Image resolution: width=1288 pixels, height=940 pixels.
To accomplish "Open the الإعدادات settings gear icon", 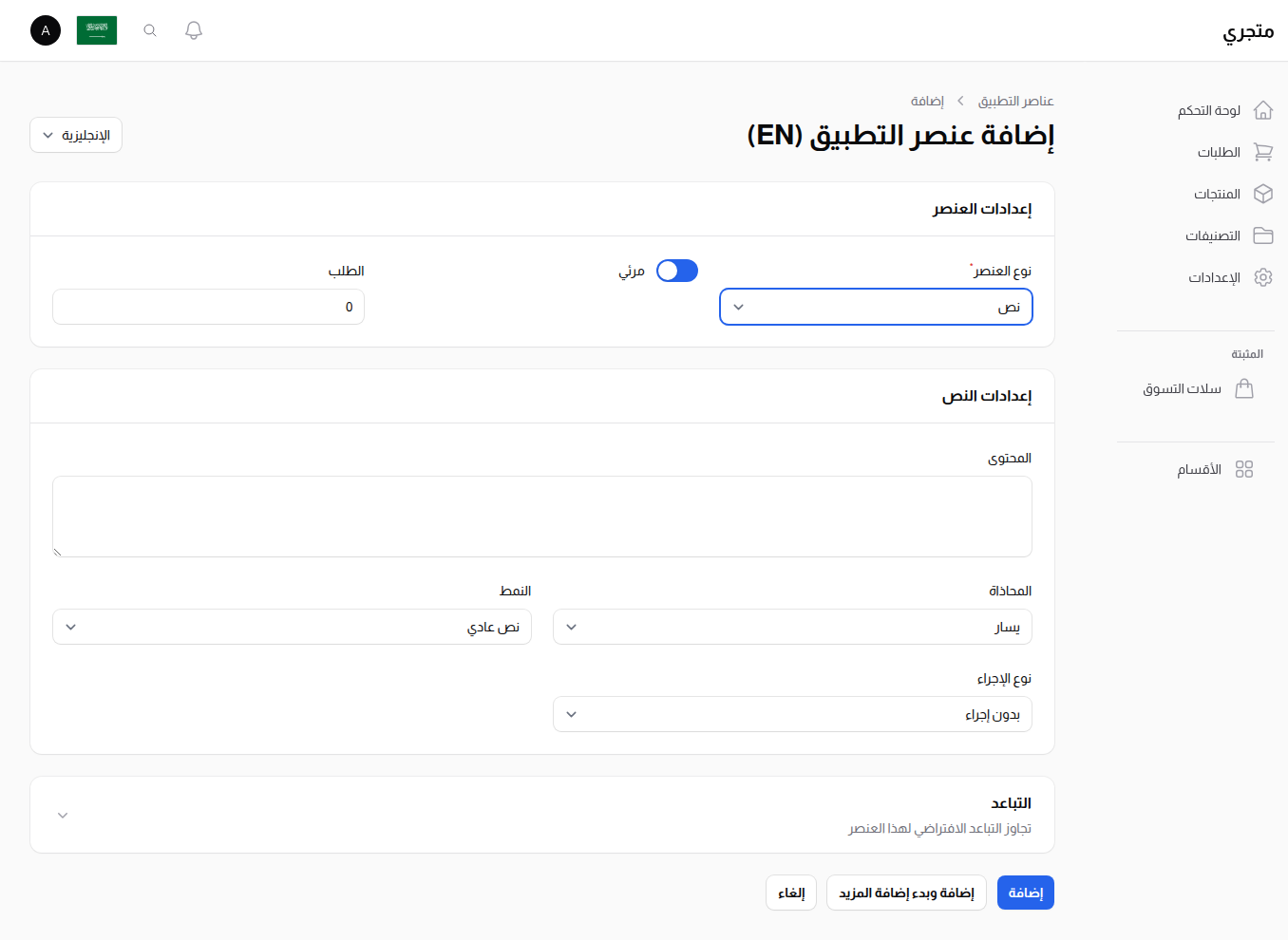I will click(x=1263, y=277).
